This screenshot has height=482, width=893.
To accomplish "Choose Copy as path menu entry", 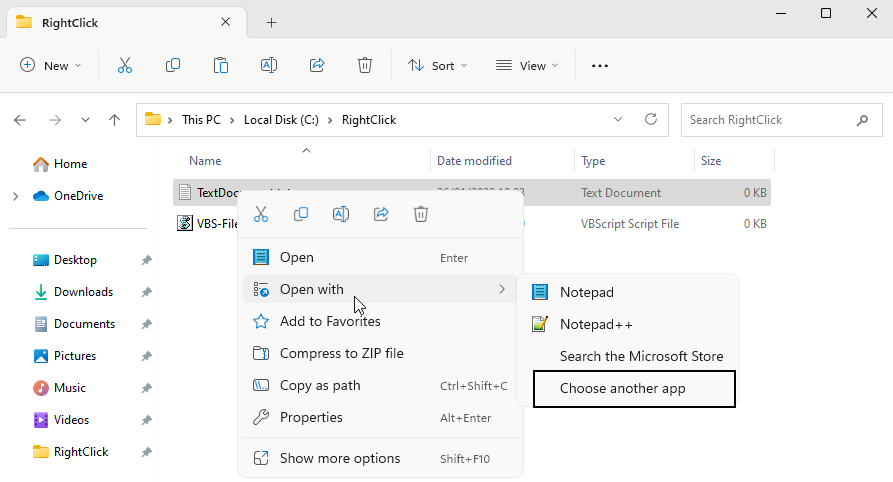I will [x=320, y=386].
